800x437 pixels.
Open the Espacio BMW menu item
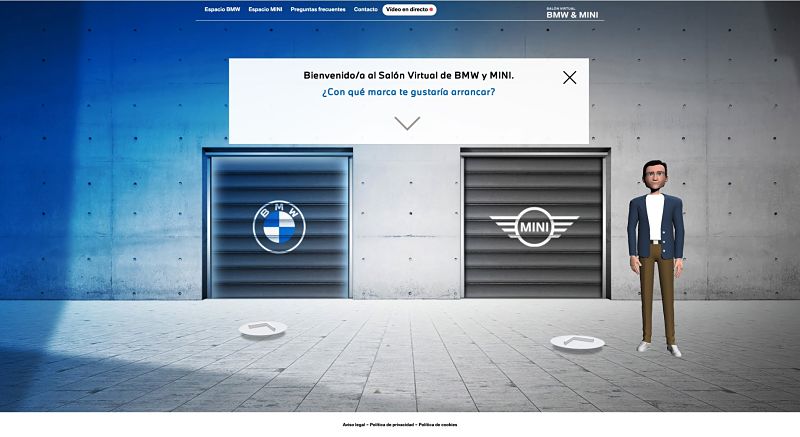click(x=222, y=9)
